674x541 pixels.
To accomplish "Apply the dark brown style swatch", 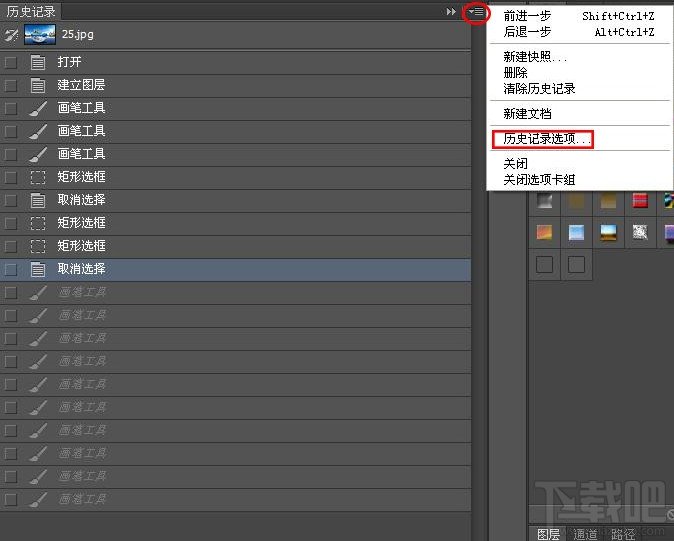I will 576,201.
